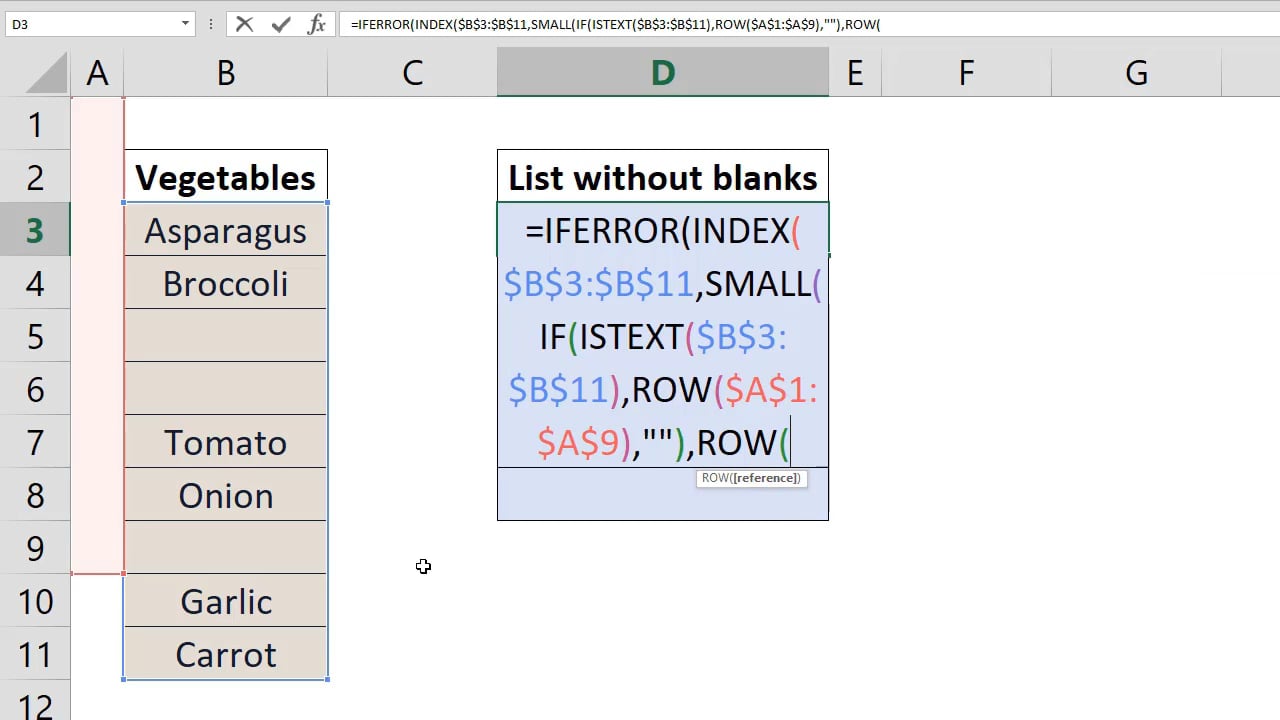Open Insert Function fx dialog

click(x=316, y=24)
